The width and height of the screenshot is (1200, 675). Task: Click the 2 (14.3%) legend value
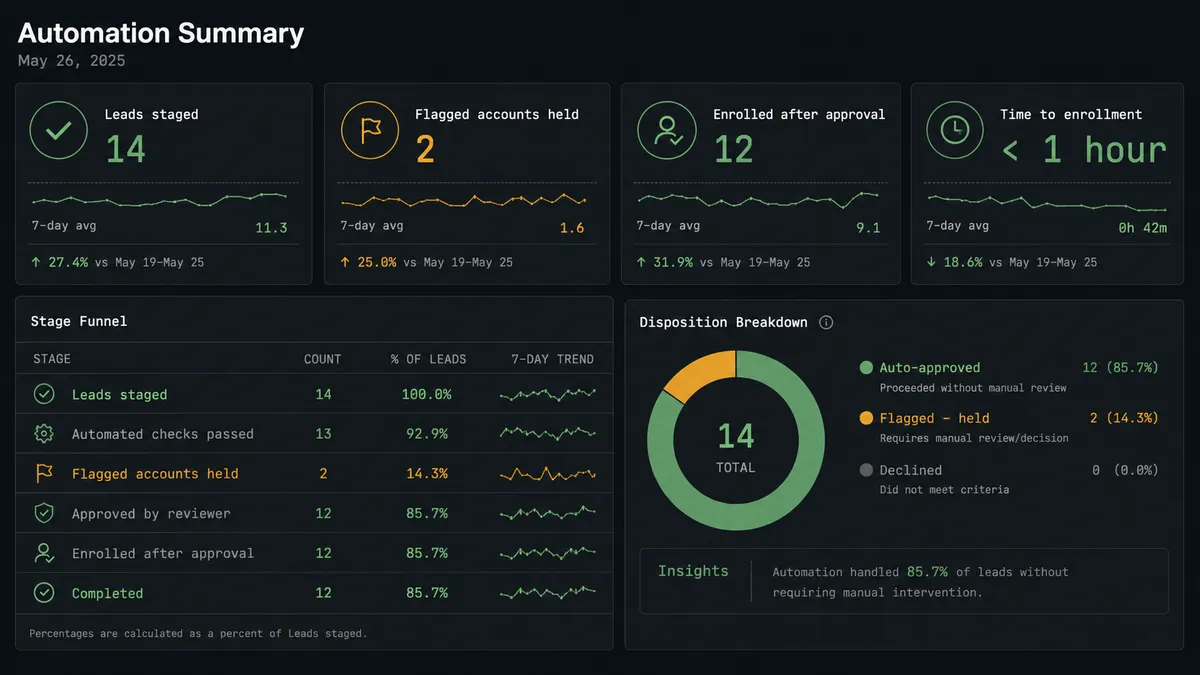coord(1124,418)
